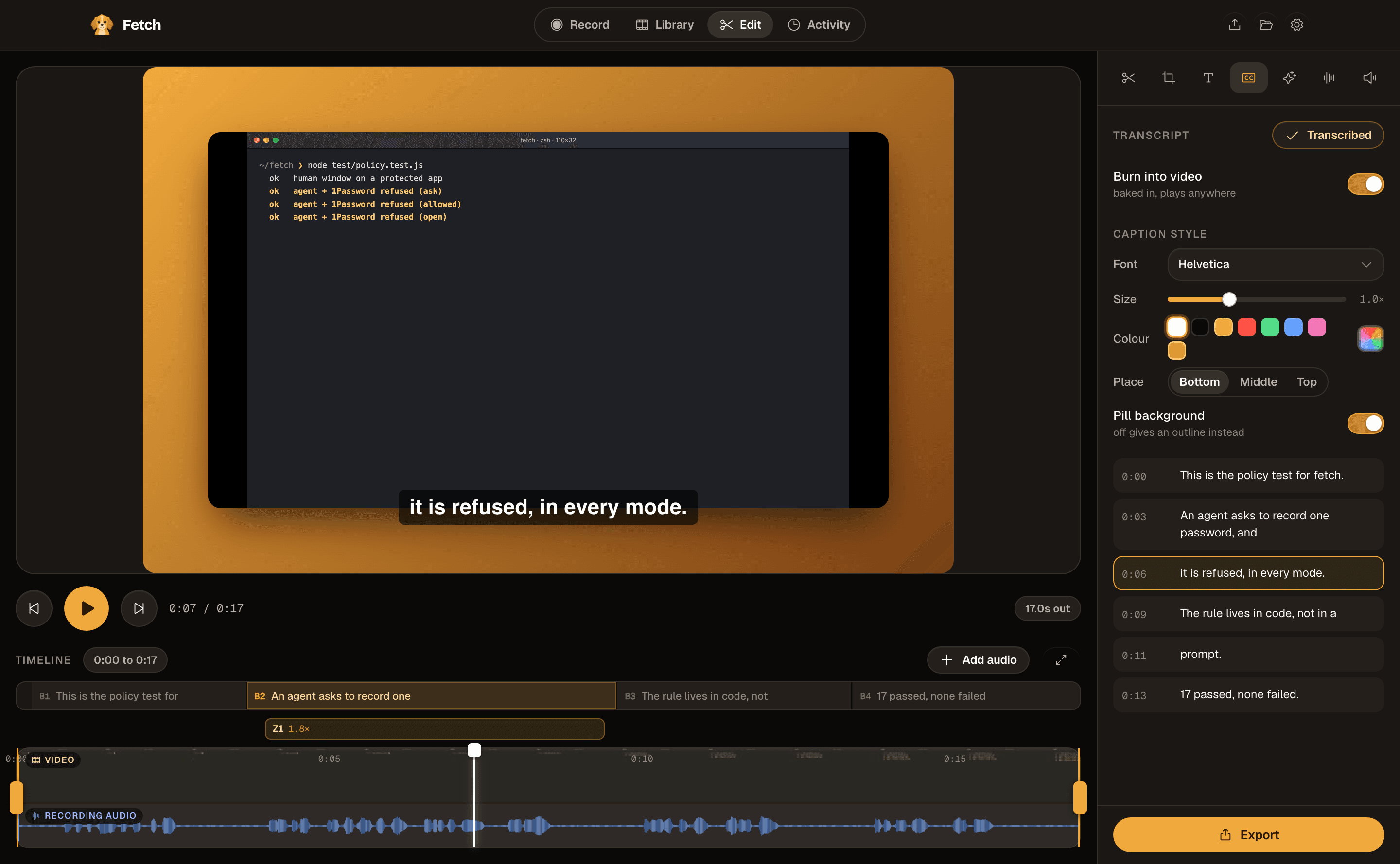The height and width of the screenshot is (864, 1400).
Task: Skip to start of the clip
Action: pos(34,608)
